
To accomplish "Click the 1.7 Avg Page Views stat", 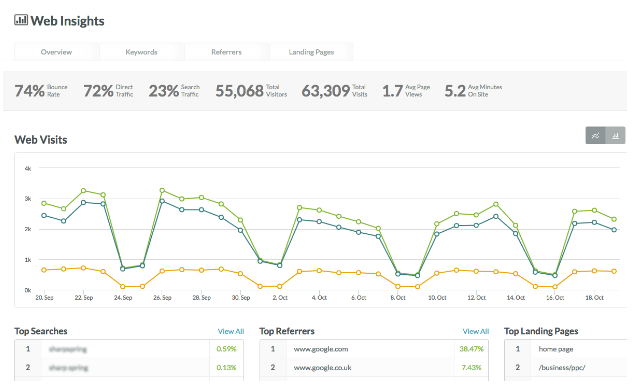I will click(406, 91).
